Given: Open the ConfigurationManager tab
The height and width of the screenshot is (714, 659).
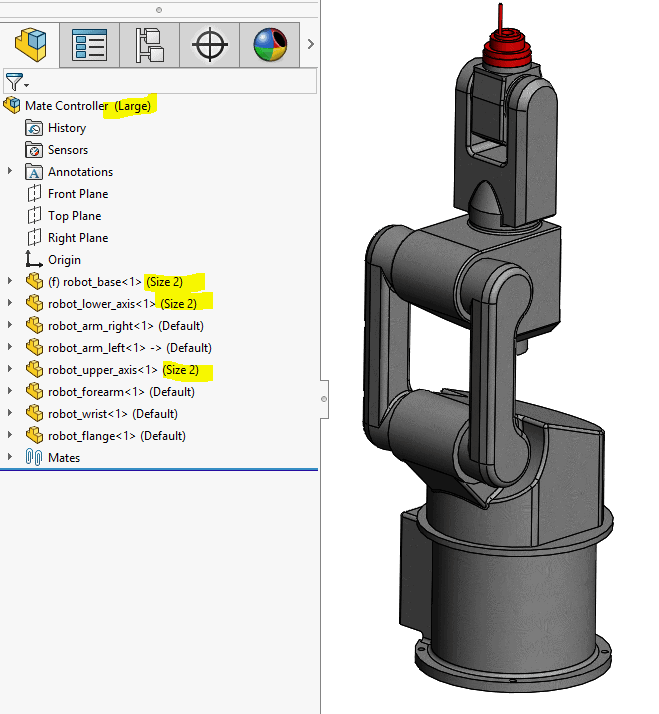Looking at the screenshot, I should pos(149,44).
